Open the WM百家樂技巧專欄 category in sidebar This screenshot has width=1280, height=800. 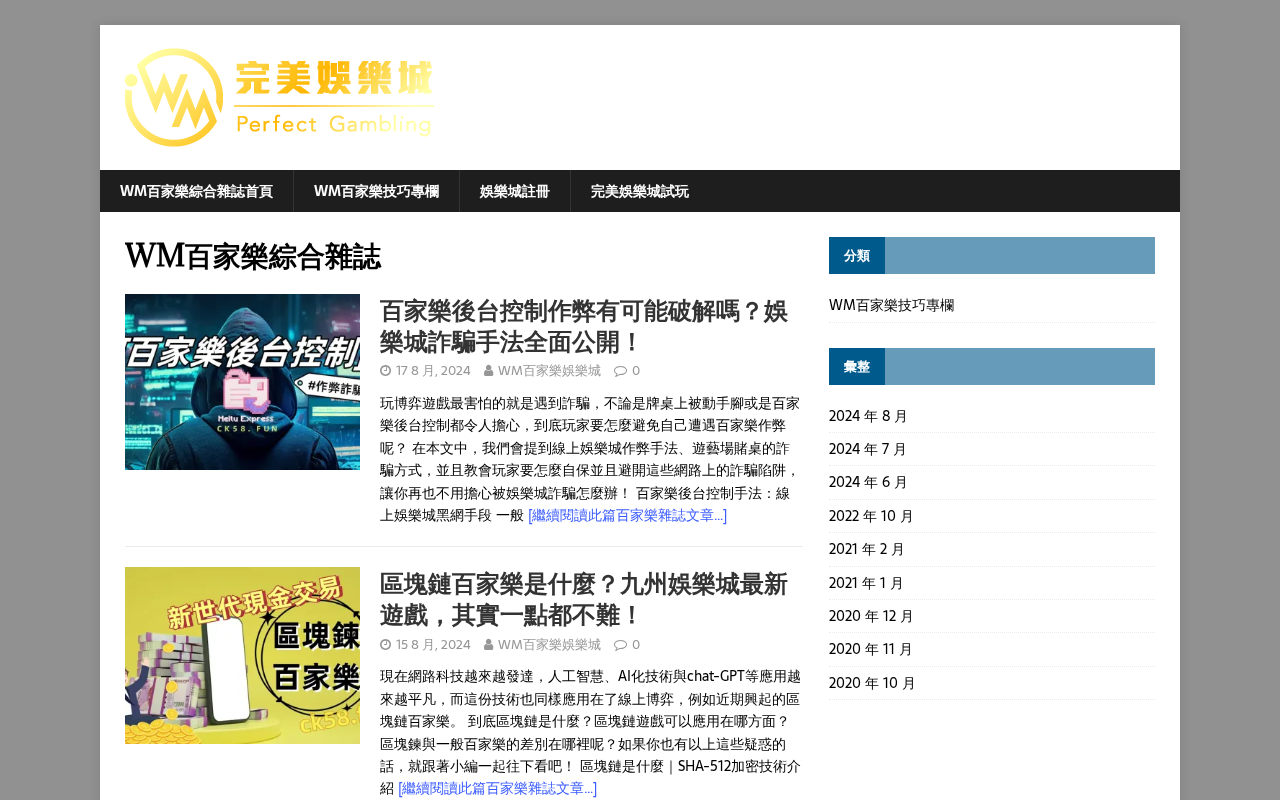coord(892,305)
